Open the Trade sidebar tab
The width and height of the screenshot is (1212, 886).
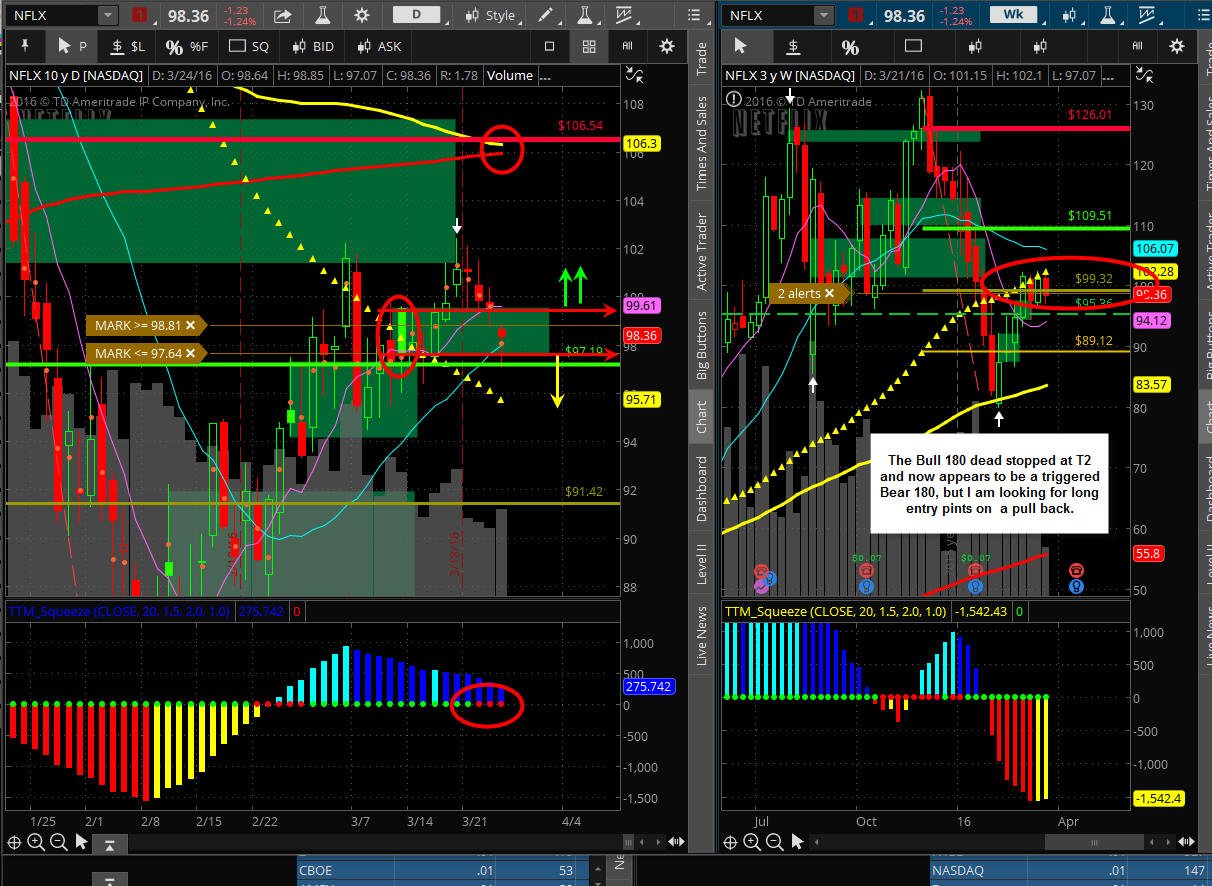[702, 60]
